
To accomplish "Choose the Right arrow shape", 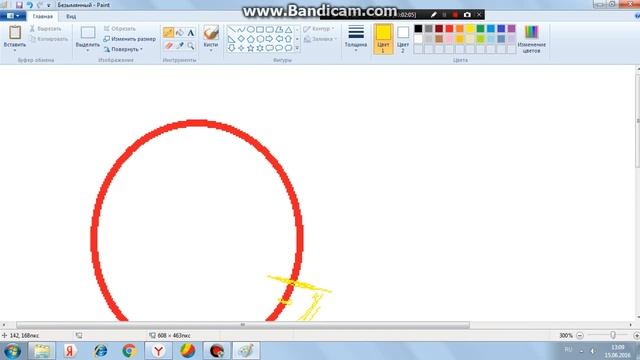I will coord(269,39).
